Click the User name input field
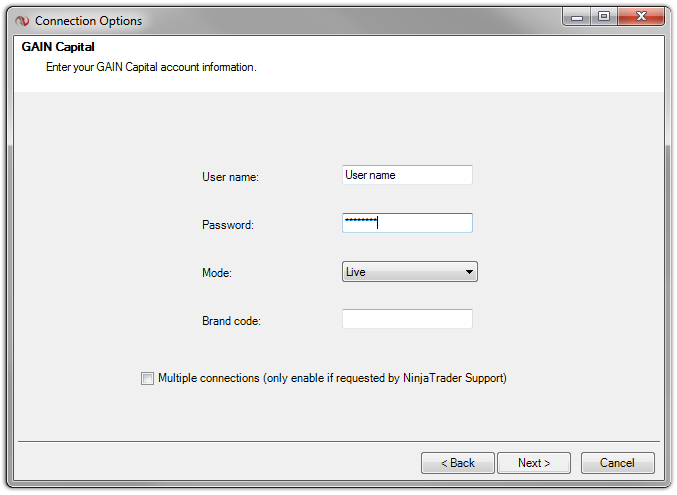 [407, 175]
